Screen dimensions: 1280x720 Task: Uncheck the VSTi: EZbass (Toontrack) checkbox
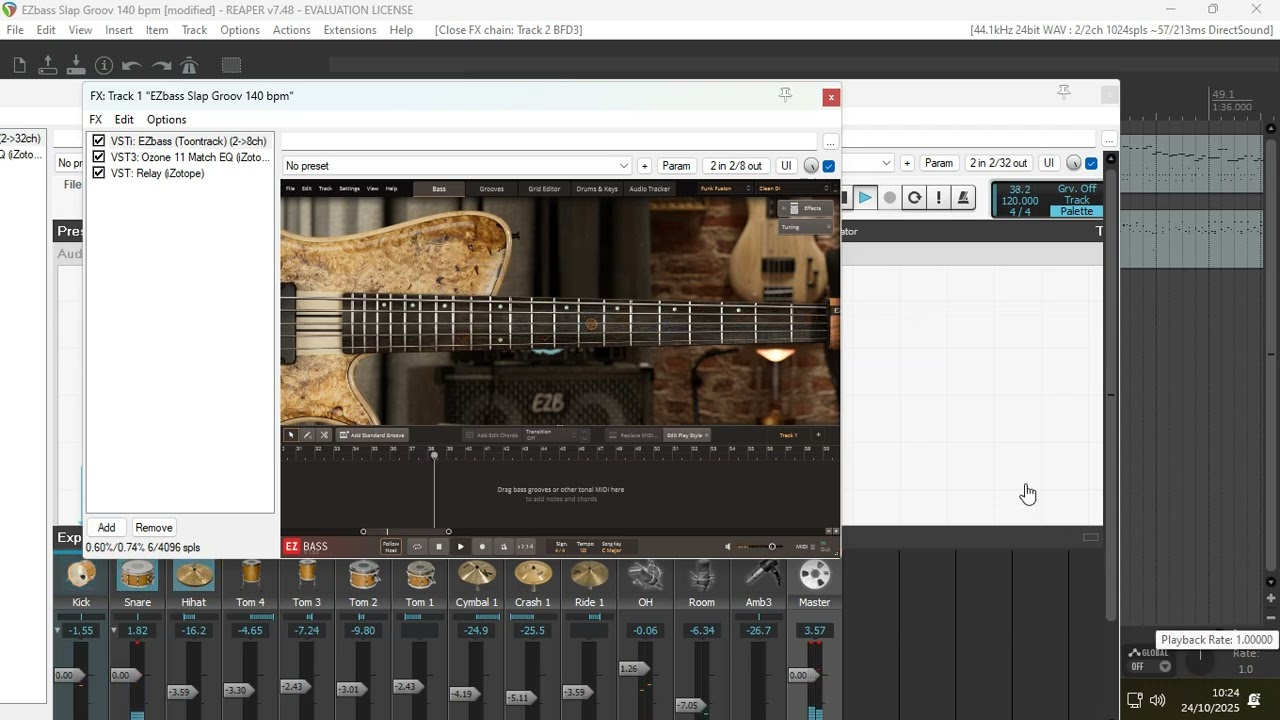point(99,141)
